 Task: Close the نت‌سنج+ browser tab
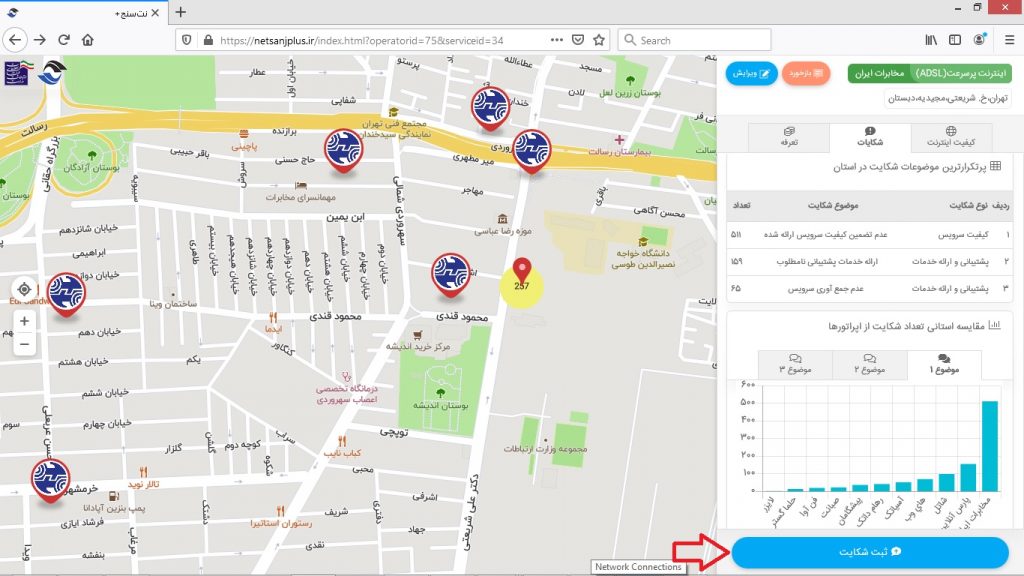[x=155, y=12]
